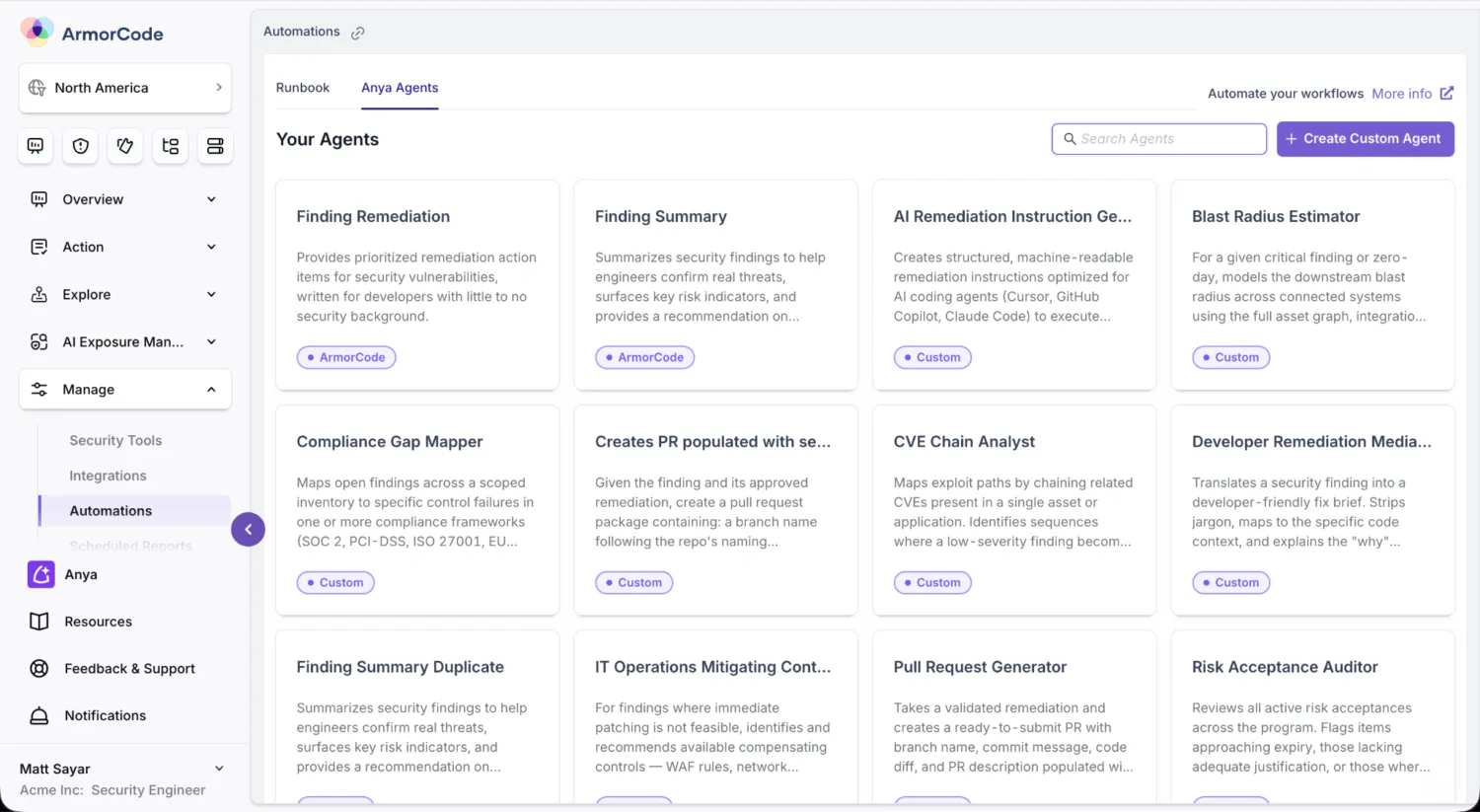Click Custom tag on Compliance Gap Mapper
Image resolution: width=1480 pixels, height=812 pixels.
[335, 582]
